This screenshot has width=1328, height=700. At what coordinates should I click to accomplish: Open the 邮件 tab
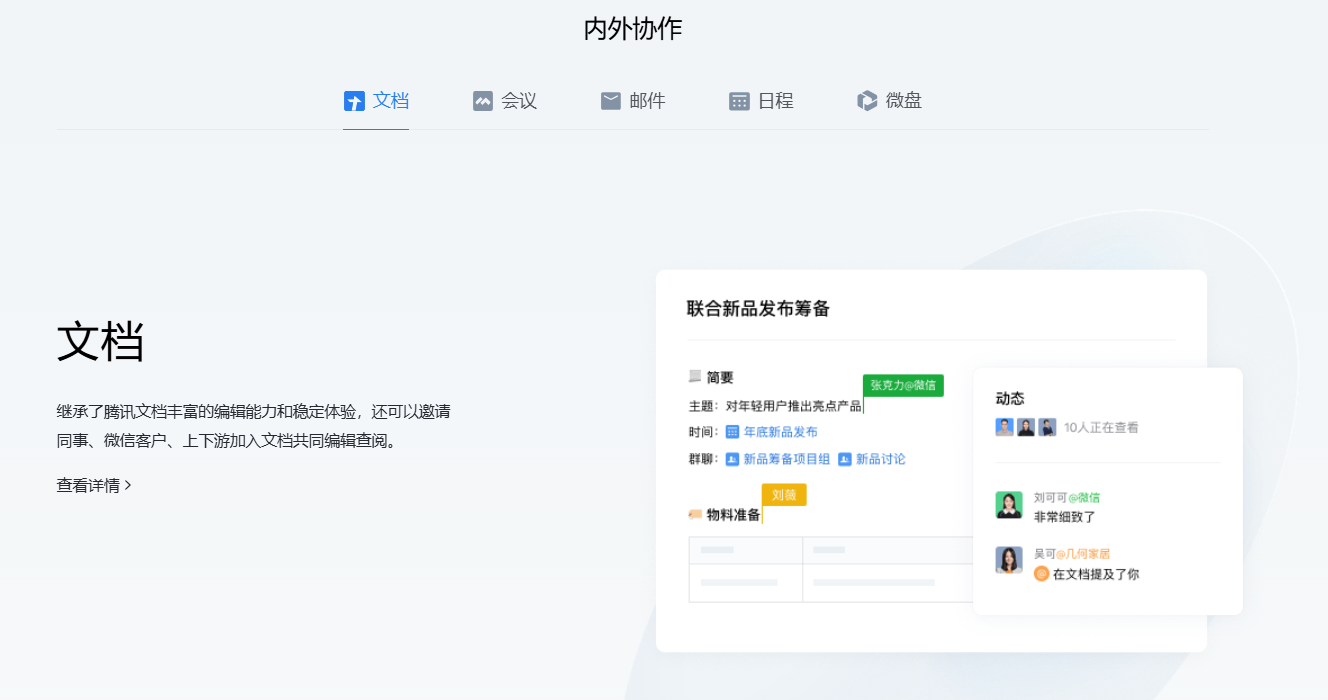(x=633, y=101)
